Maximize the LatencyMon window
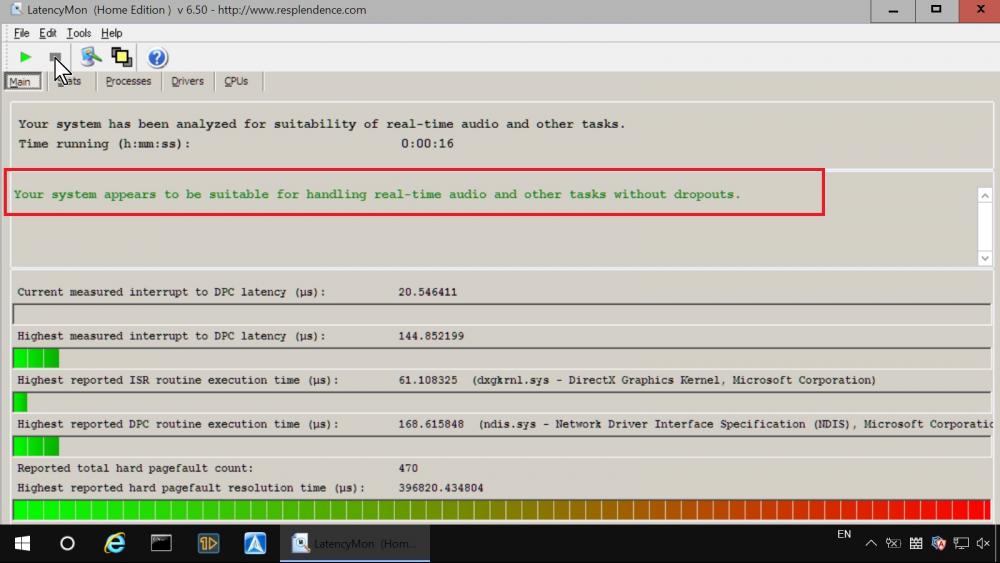The height and width of the screenshot is (563, 1000). pyautogui.click(x=936, y=11)
